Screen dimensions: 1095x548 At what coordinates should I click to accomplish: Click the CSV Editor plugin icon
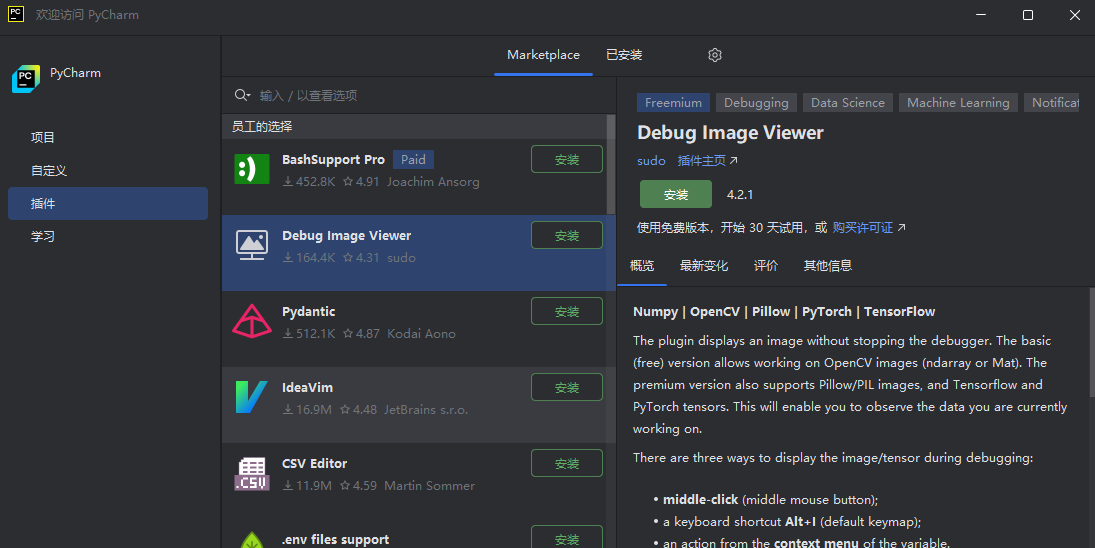tap(251, 473)
